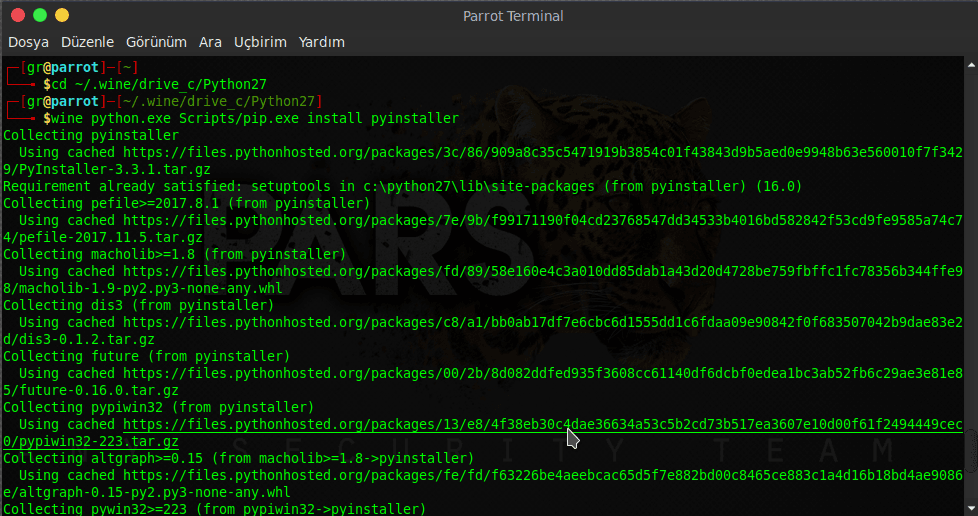Open the Yardım menu
Screen dimensions: 978x516
(321, 42)
